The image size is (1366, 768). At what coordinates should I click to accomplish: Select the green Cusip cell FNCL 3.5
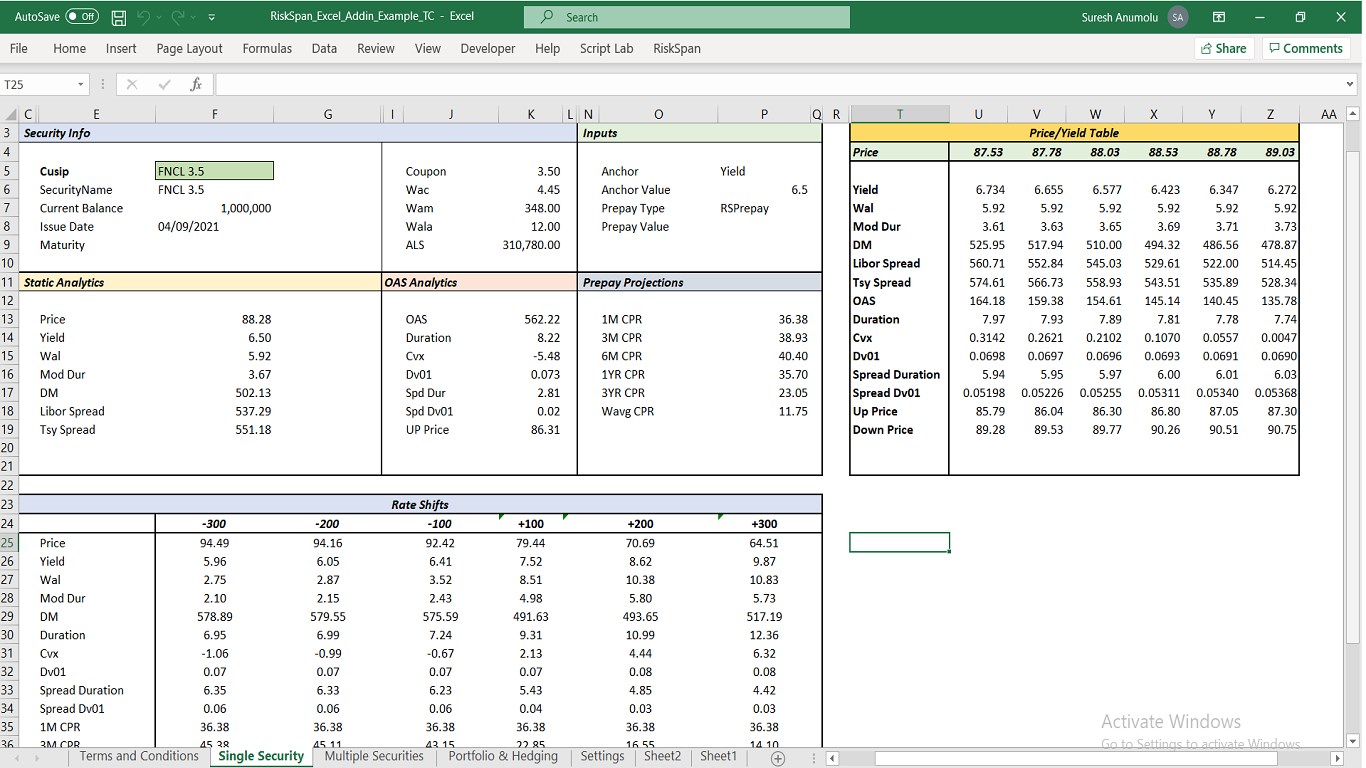point(214,171)
